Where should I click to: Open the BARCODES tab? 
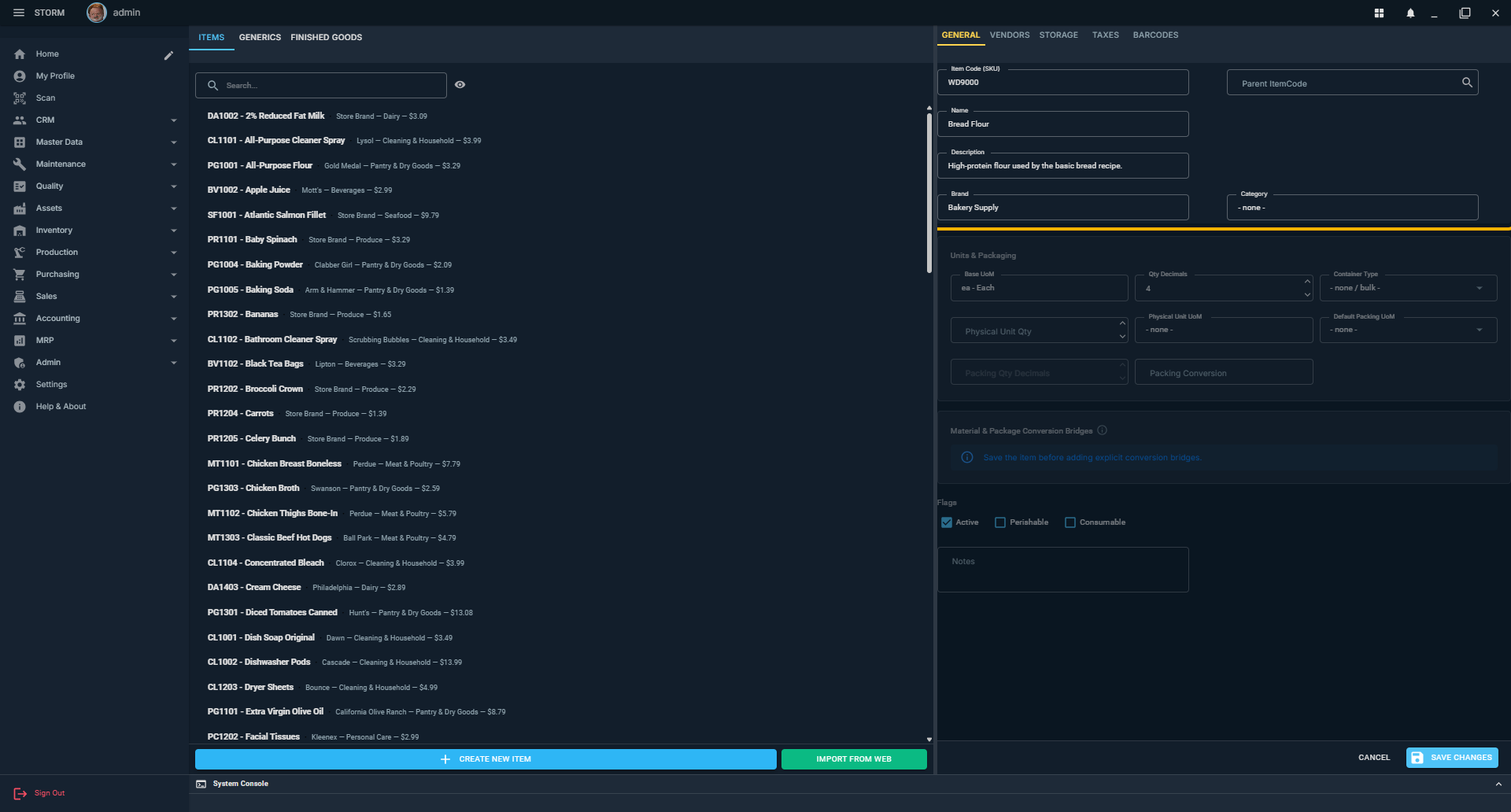[1155, 35]
